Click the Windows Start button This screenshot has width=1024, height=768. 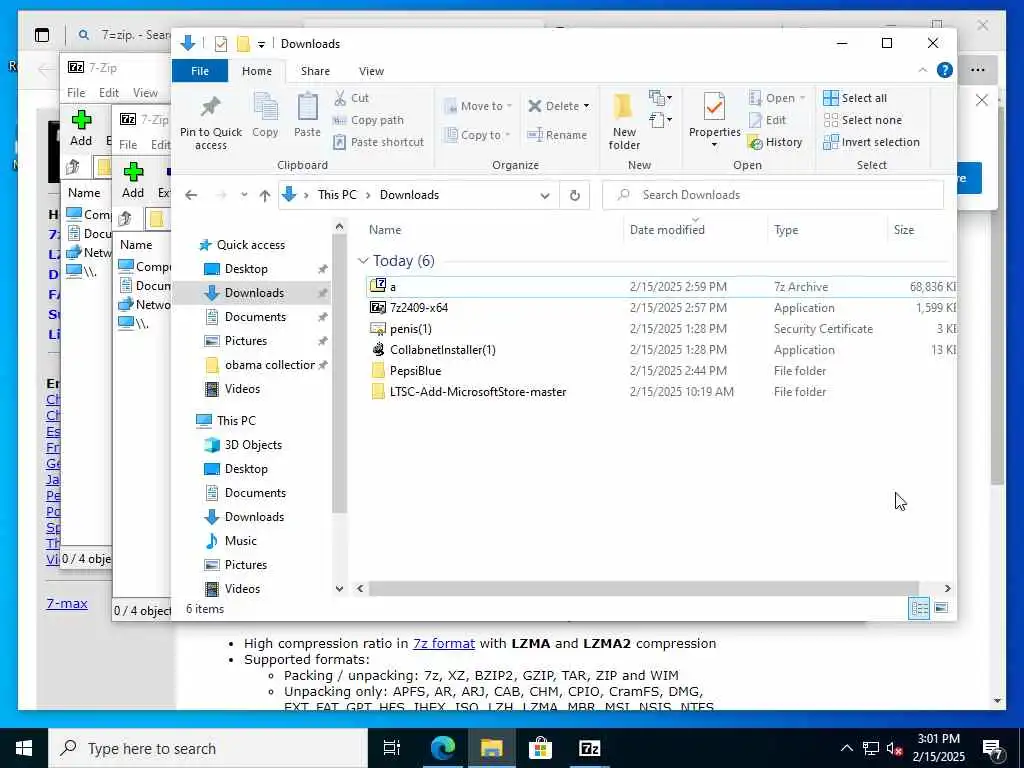(x=24, y=748)
